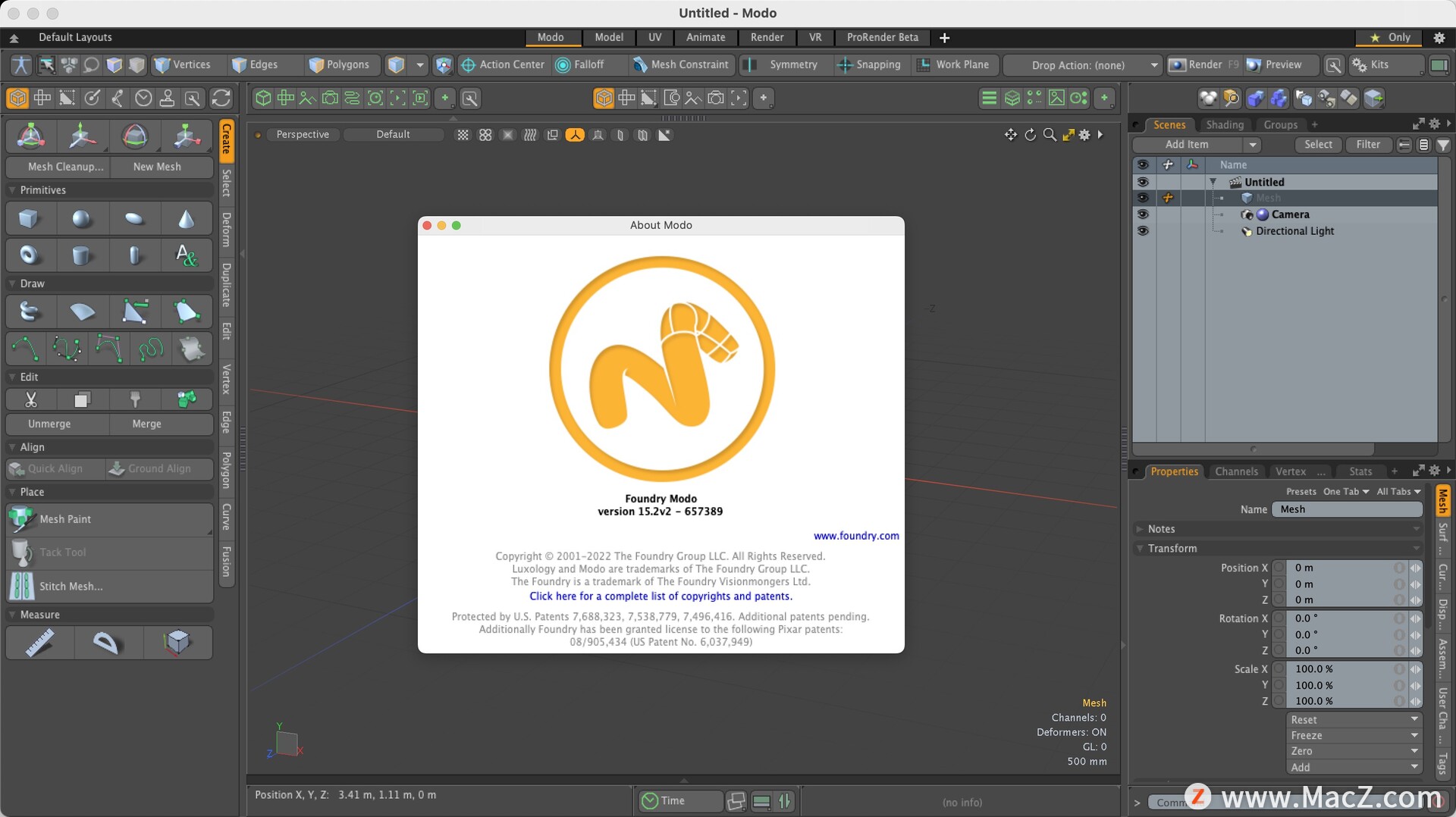1456x817 pixels.
Task: Open the Reset dropdown
Action: [x=1354, y=720]
